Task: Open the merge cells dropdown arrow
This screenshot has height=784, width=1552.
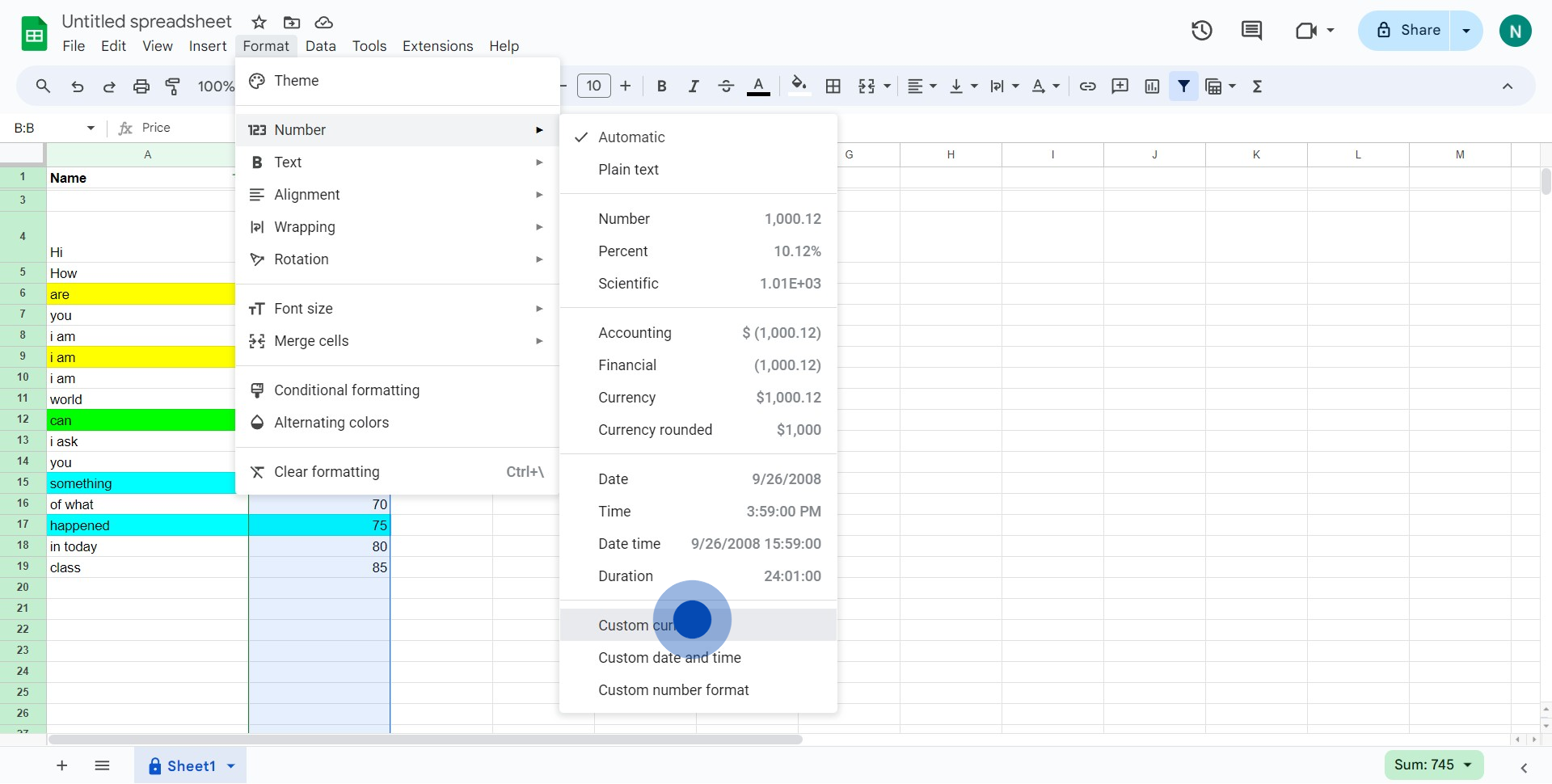Action: click(888, 86)
